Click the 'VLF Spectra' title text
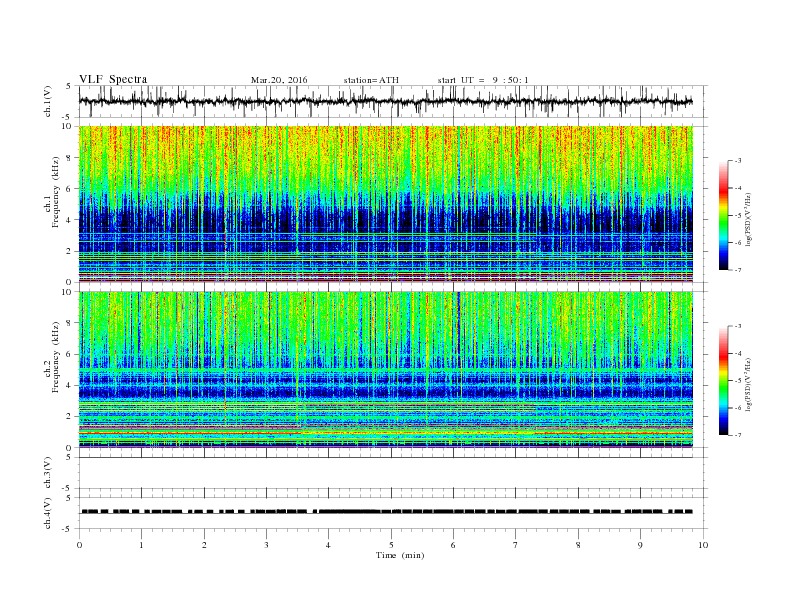Image resolution: width=792 pixels, height=612 pixels. tap(113, 79)
